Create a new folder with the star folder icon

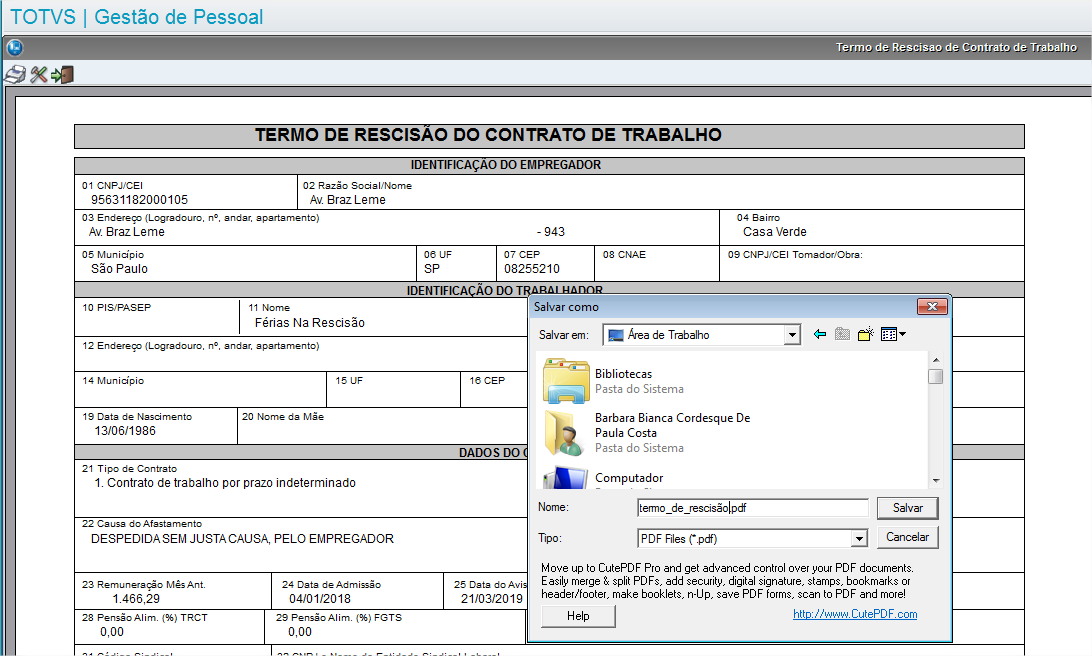(866, 335)
